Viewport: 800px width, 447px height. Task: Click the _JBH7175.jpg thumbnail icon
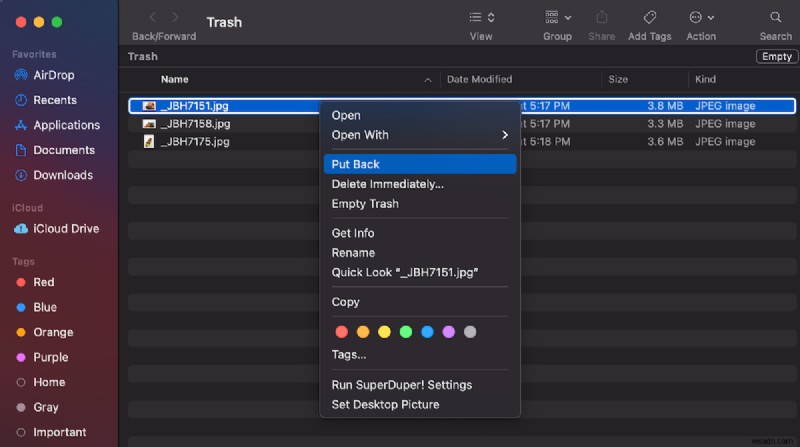coord(149,141)
